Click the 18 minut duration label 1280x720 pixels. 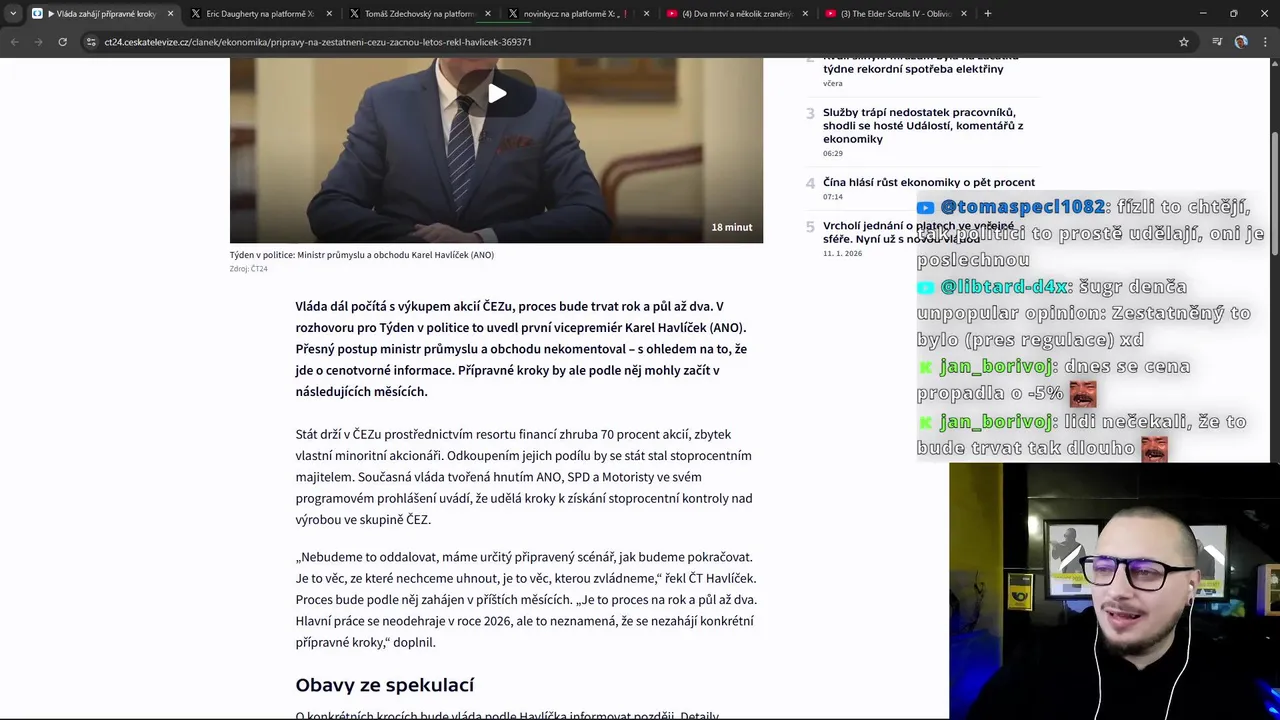click(x=732, y=227)
